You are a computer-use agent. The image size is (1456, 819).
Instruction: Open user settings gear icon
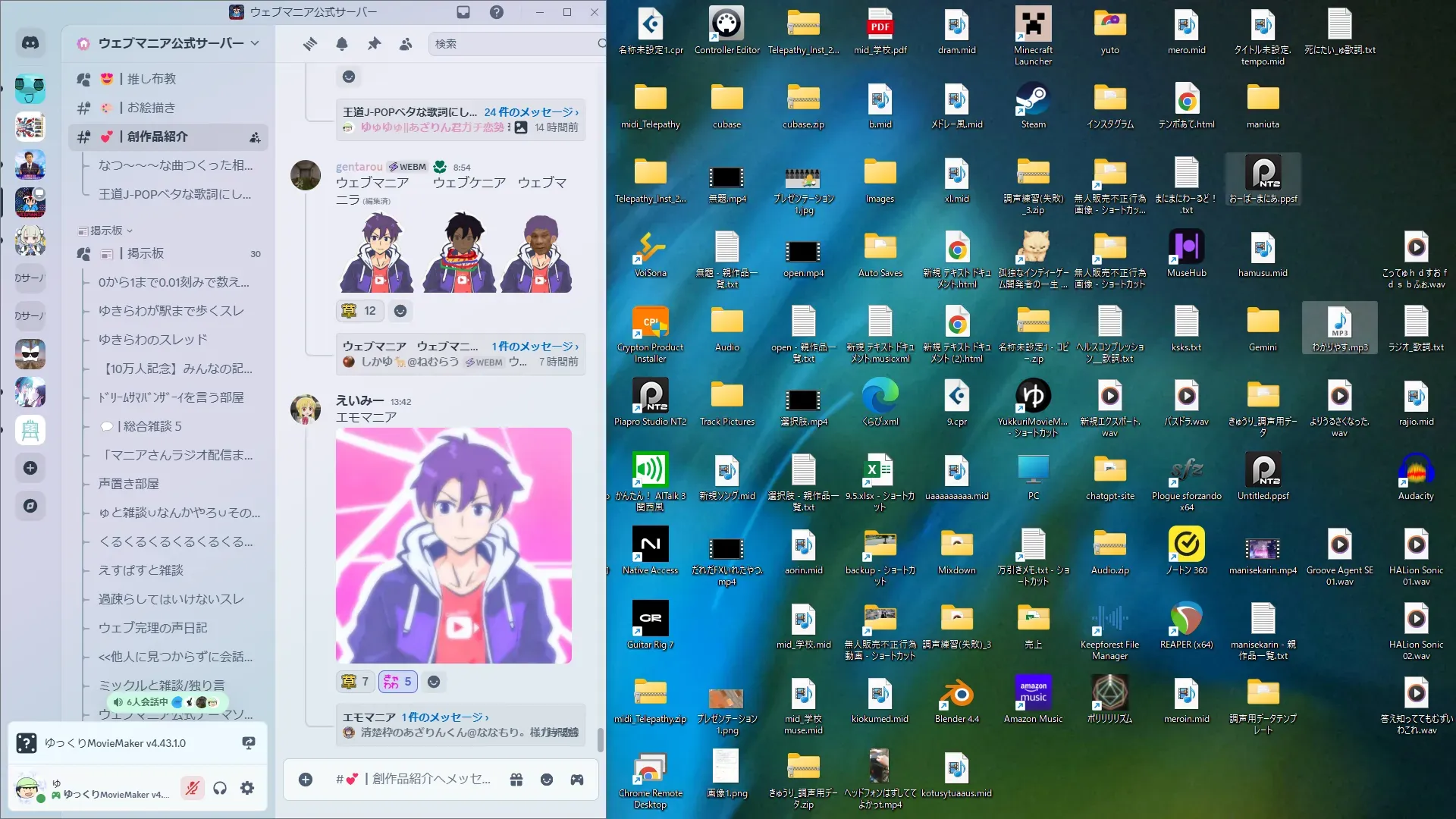(247, 789)
